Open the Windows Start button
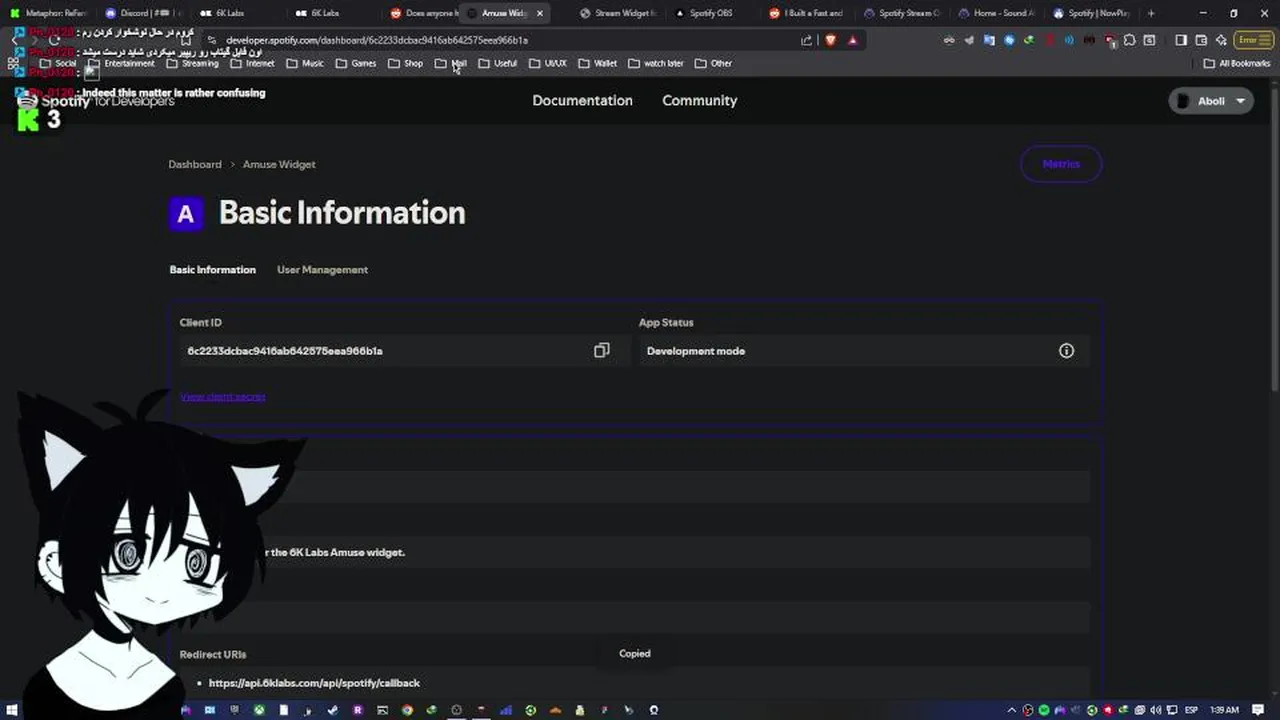This screenshot has height=720, width=1280. click(10, 710)
